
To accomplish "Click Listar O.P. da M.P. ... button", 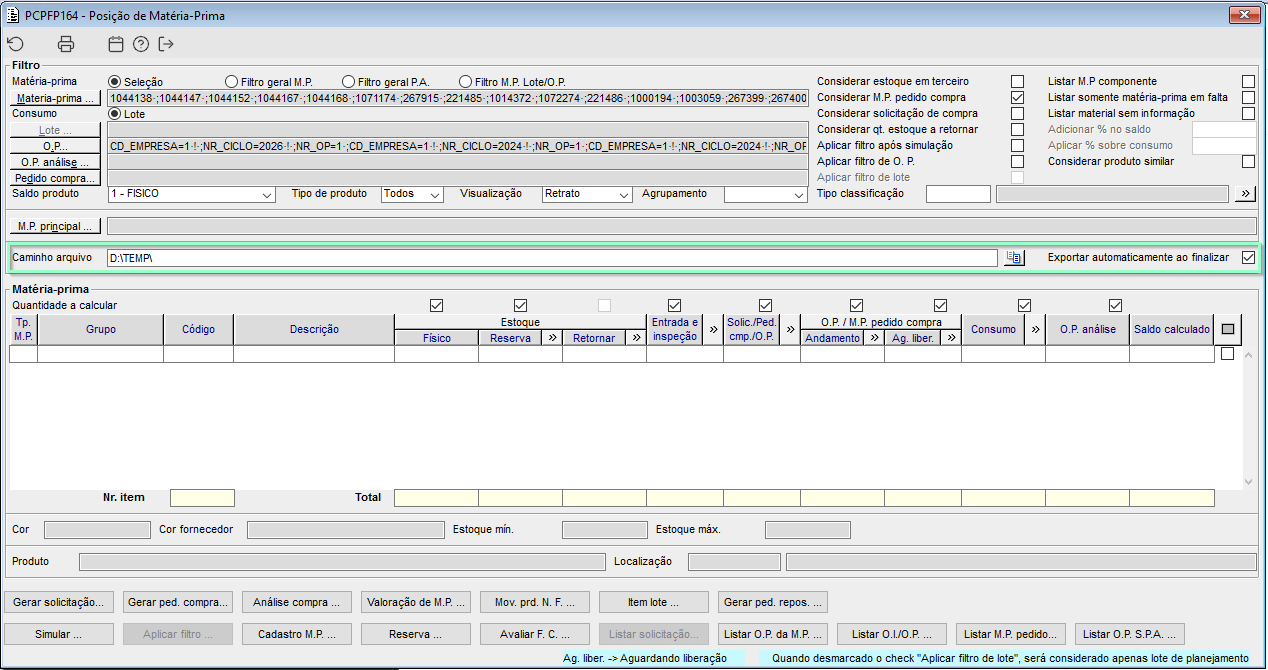I will pyautogui.click(x=773, y=634).
